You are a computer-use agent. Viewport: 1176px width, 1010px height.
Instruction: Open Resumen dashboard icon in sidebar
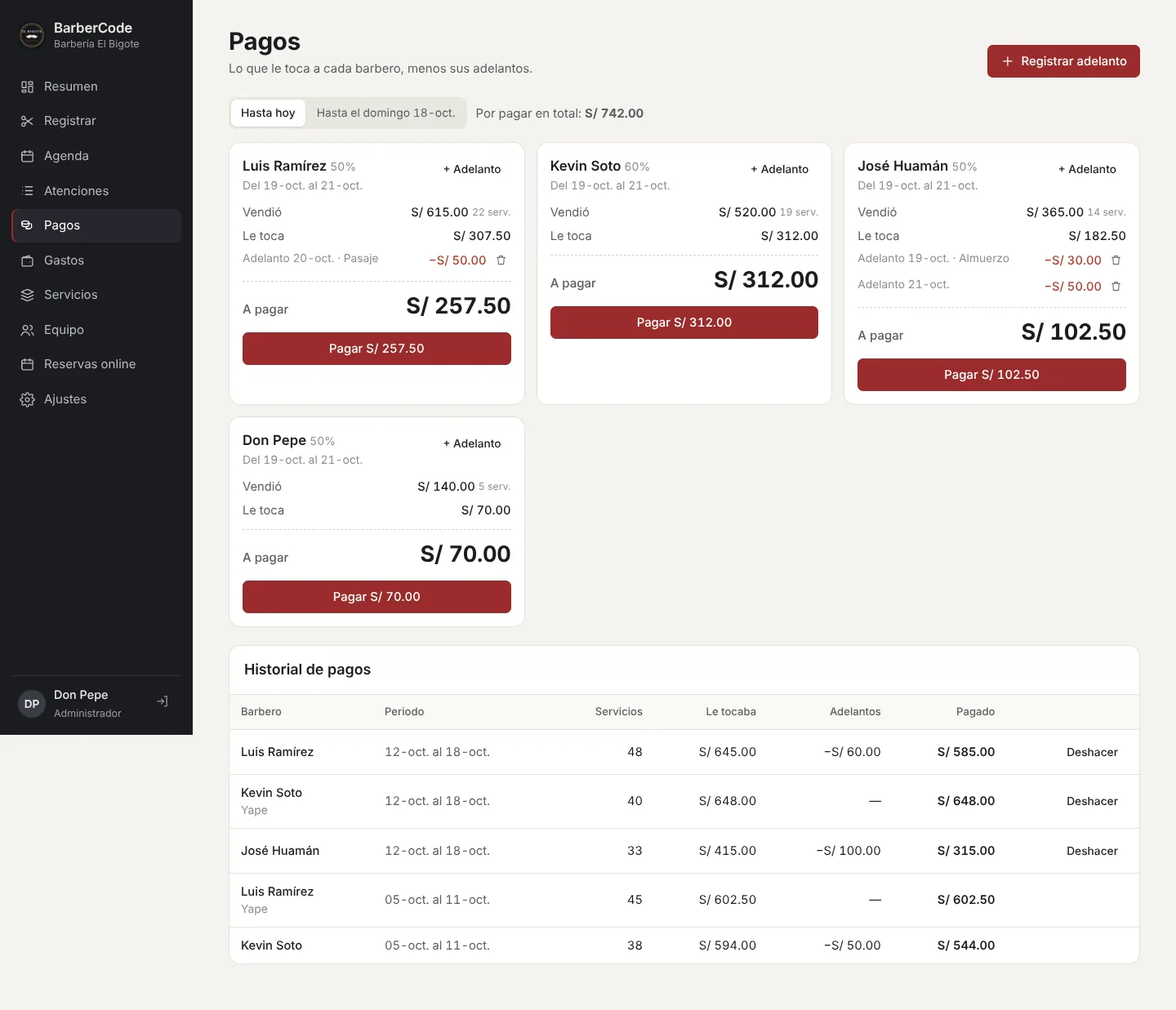coord(27,87)
